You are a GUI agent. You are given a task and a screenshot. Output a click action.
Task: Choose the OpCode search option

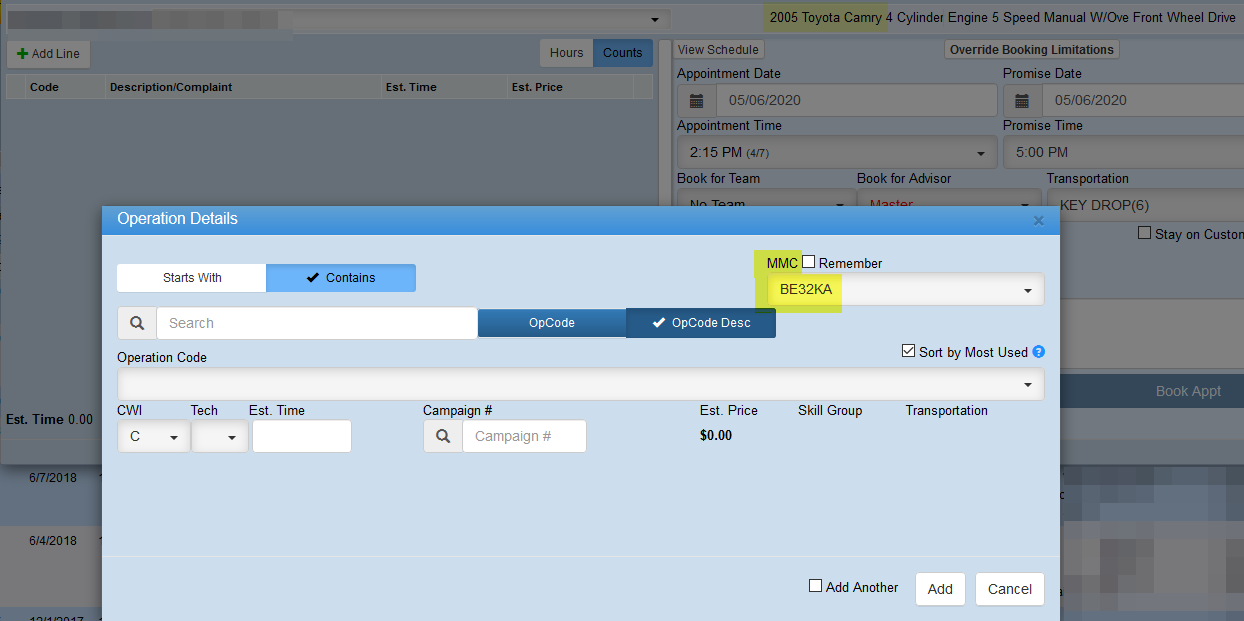tap(551, 323)
